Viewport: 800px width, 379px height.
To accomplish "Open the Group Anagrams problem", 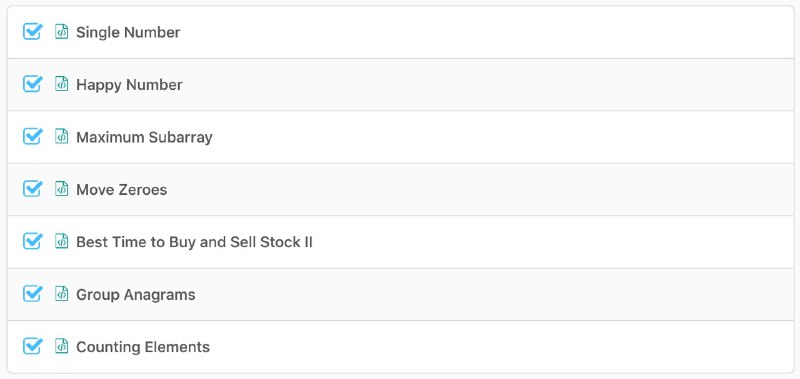I will (x=136, y=294).
